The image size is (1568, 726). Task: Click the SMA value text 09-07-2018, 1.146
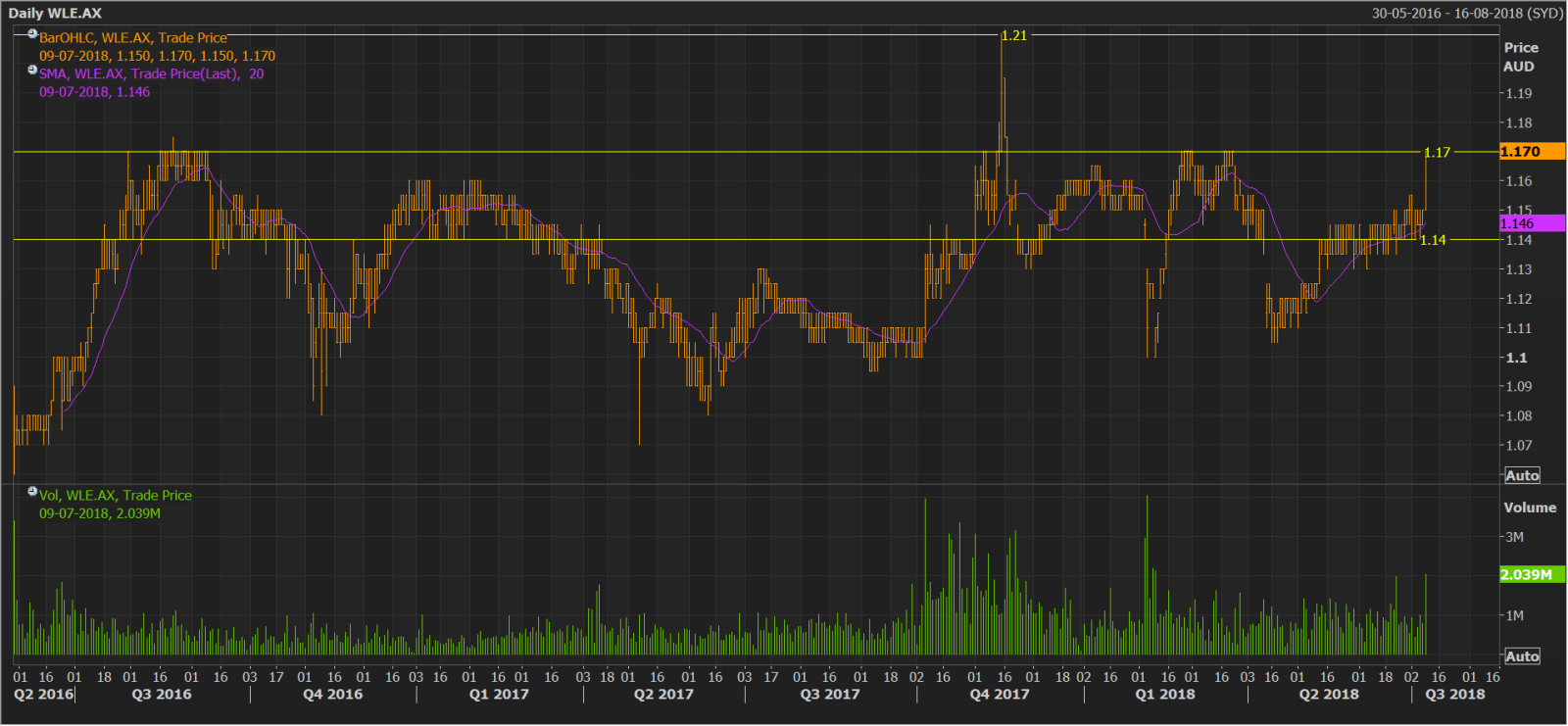[x=94, y=92]
